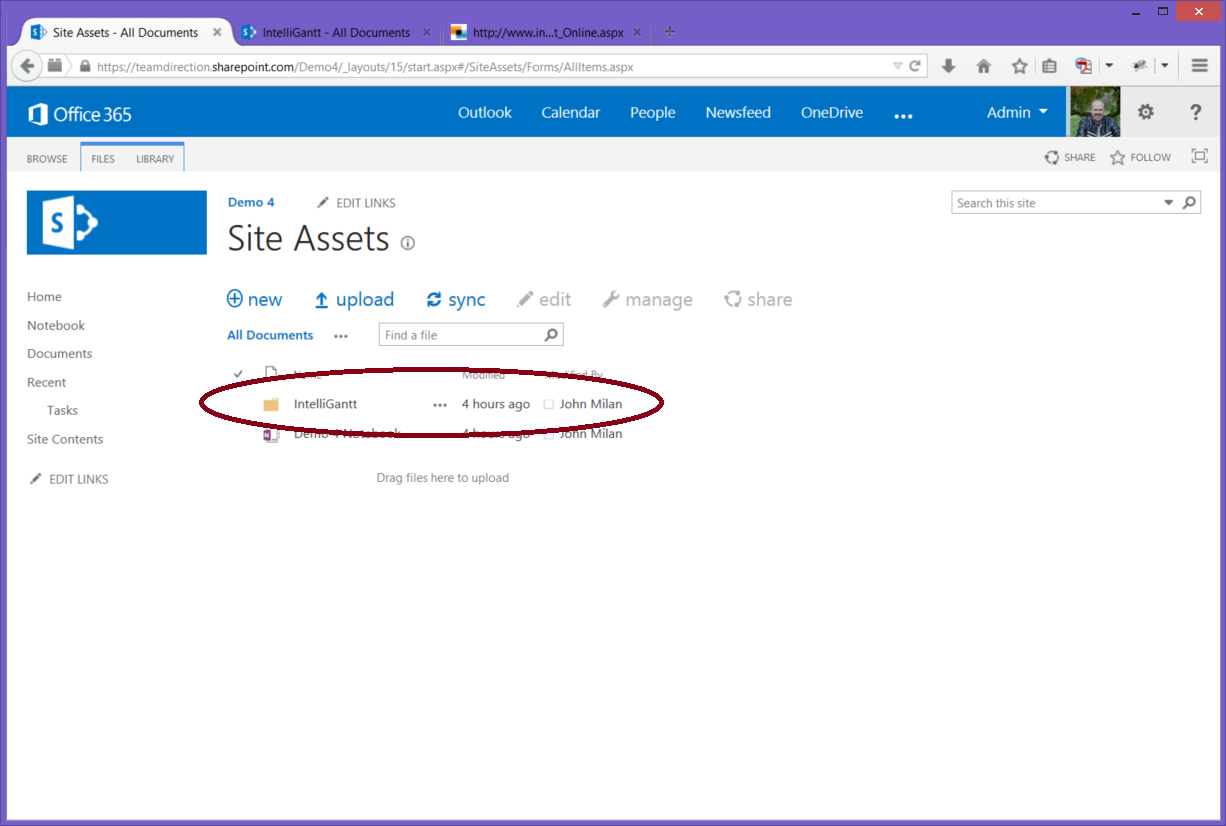Go to the browser Home icon
This screenshot has height=826, width=1226.
(x=984, y=66)
